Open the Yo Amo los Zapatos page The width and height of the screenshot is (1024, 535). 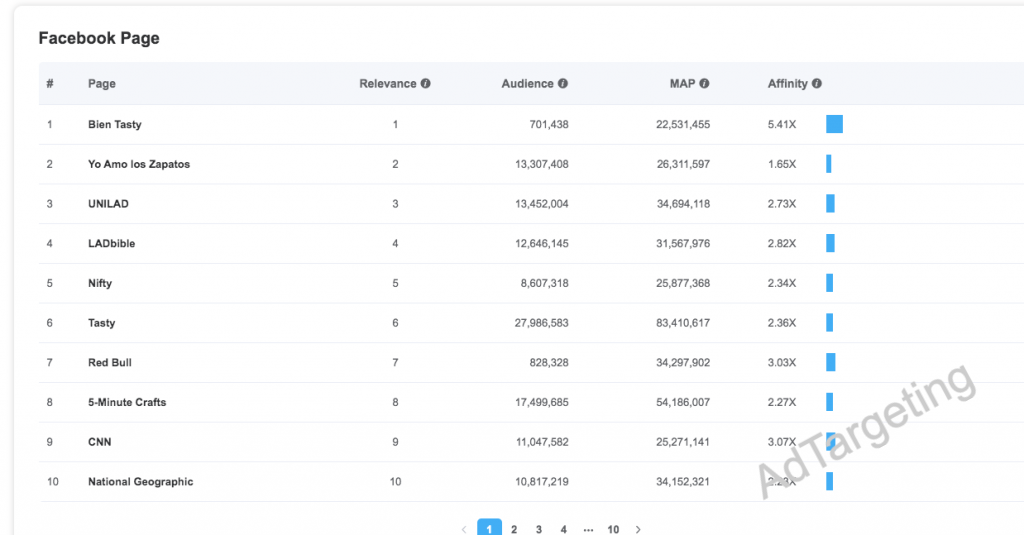[139, 164]
